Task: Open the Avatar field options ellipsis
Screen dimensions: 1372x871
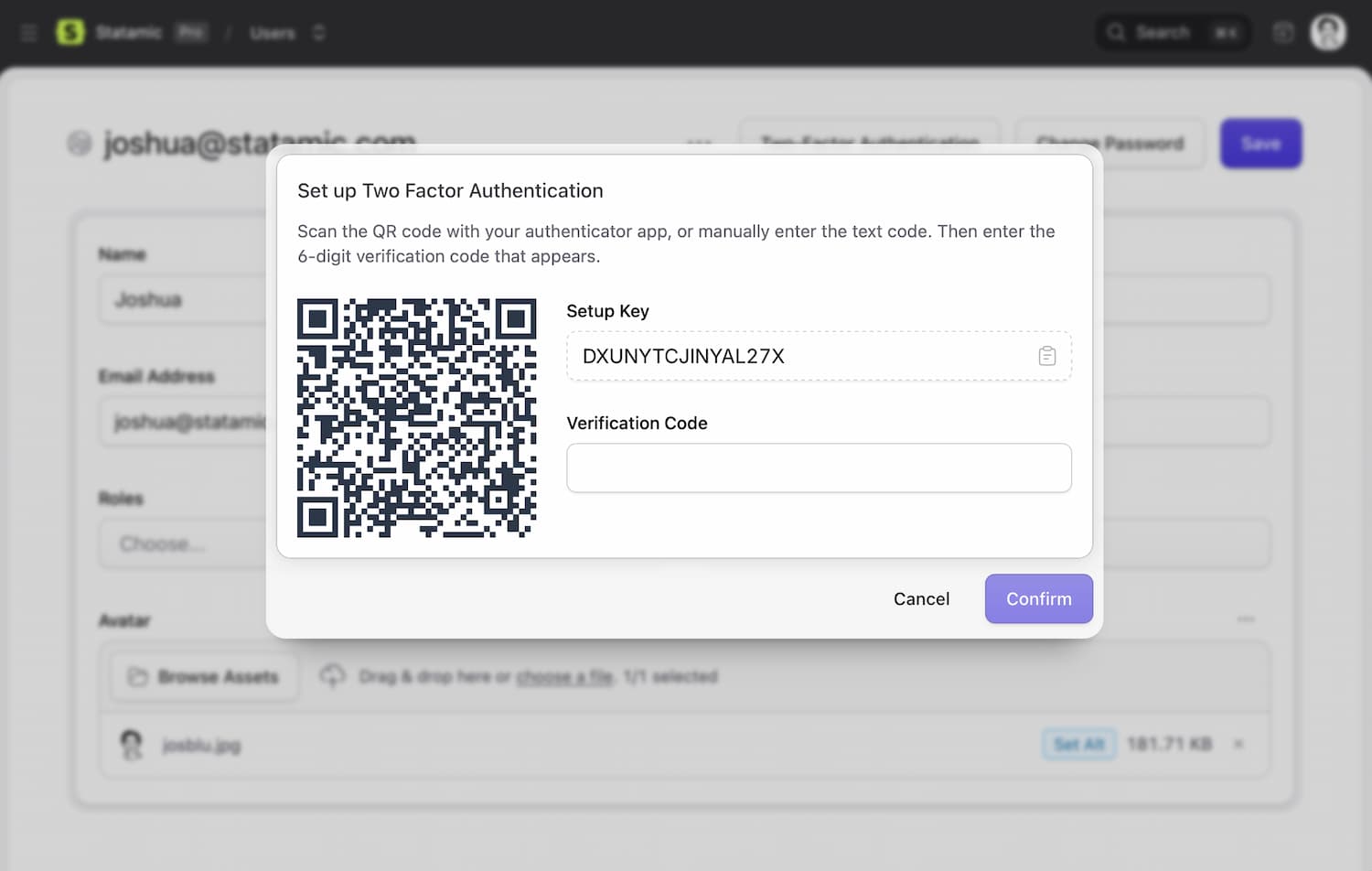Action: coord(1246,619)
